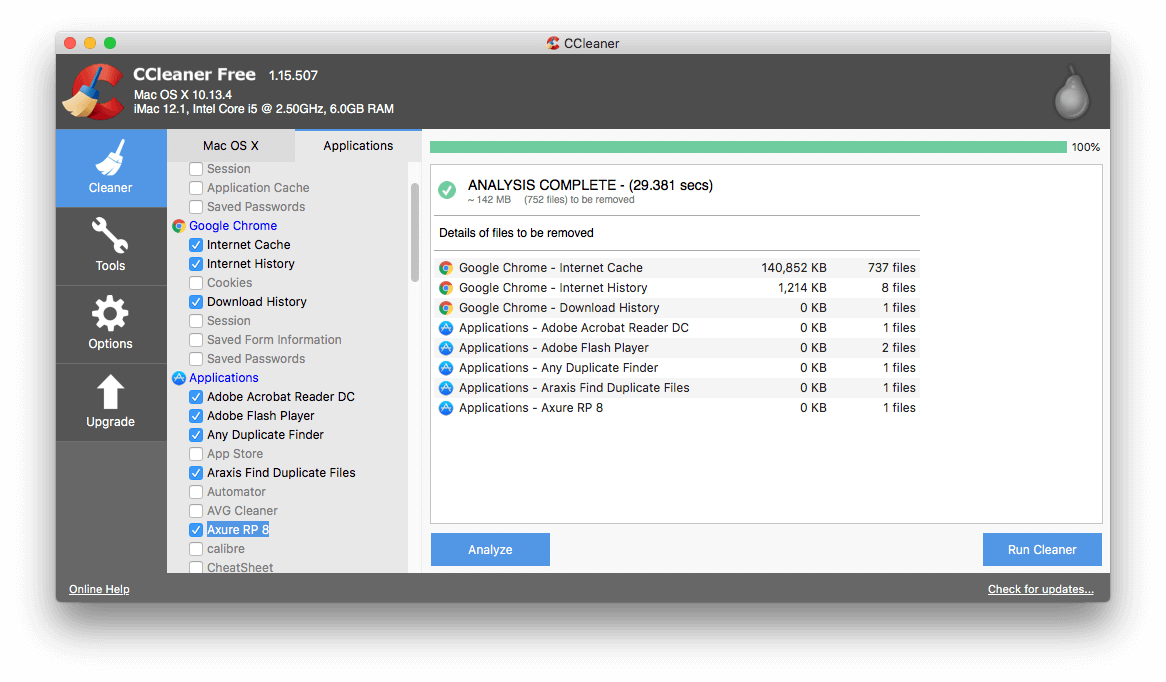Screen dimensions: 1166x682
Task: Enable Google Chrome Cookies checkbox
Action: pyautogui.click(x=196, y=283)
